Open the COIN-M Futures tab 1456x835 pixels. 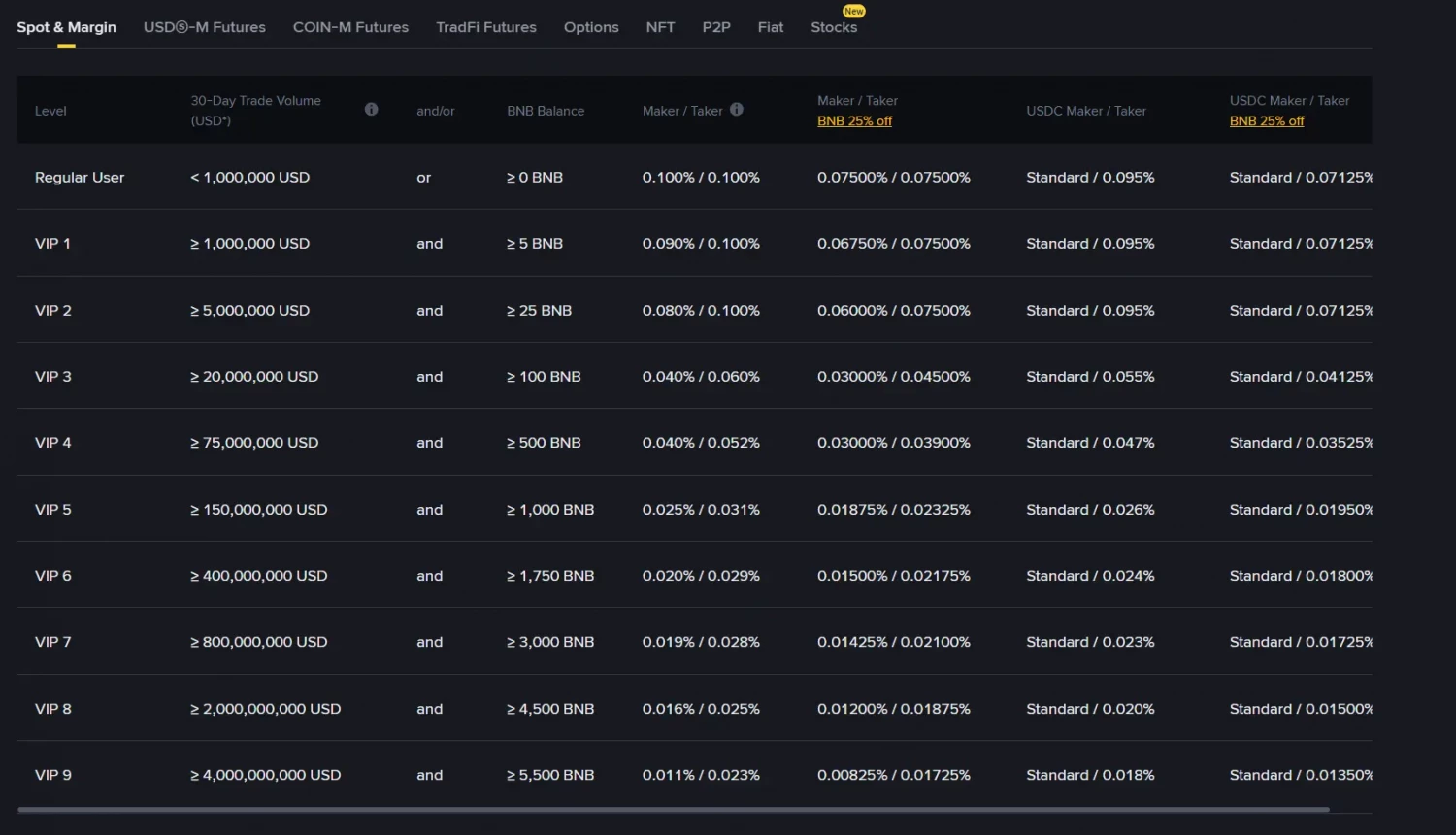(350, 27)
